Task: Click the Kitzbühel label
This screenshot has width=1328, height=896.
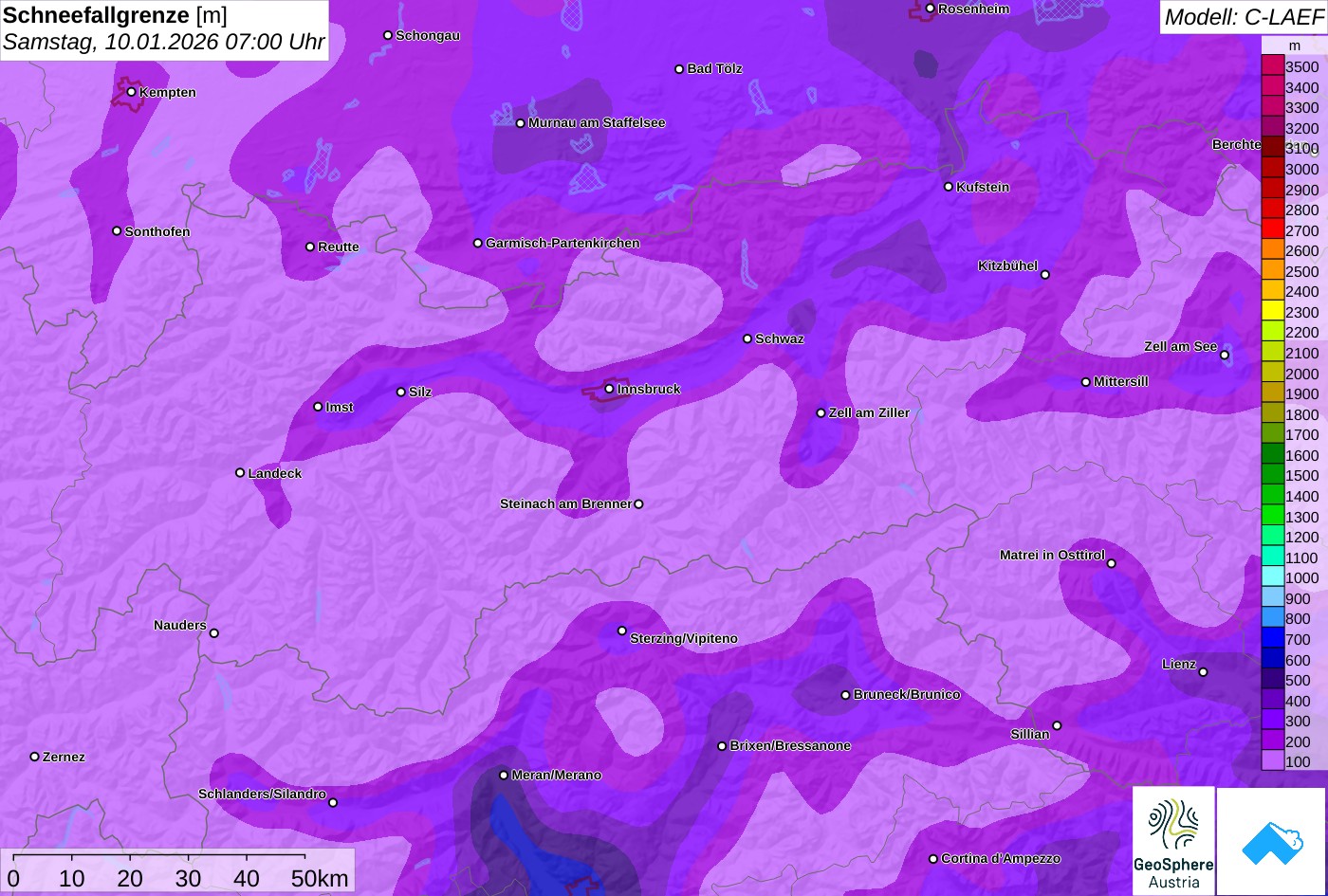Action: click(1007, 265)
